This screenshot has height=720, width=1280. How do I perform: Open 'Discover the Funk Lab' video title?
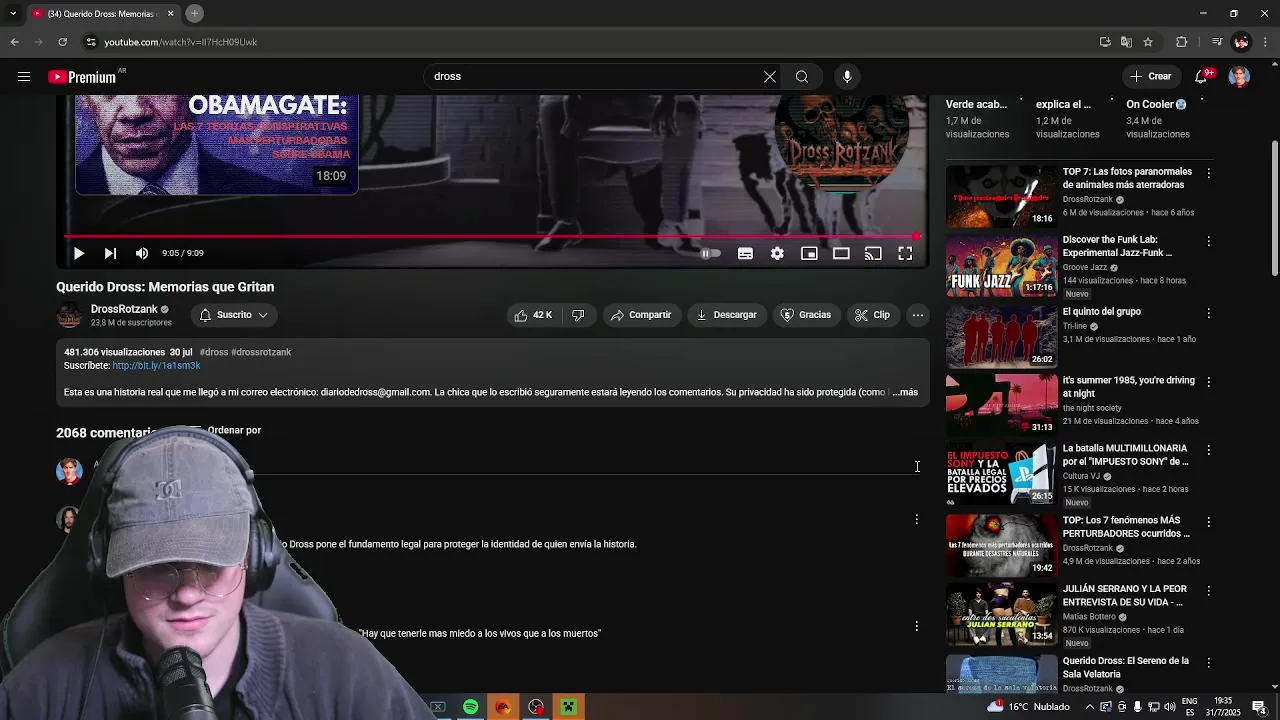tap(1117, 246)
